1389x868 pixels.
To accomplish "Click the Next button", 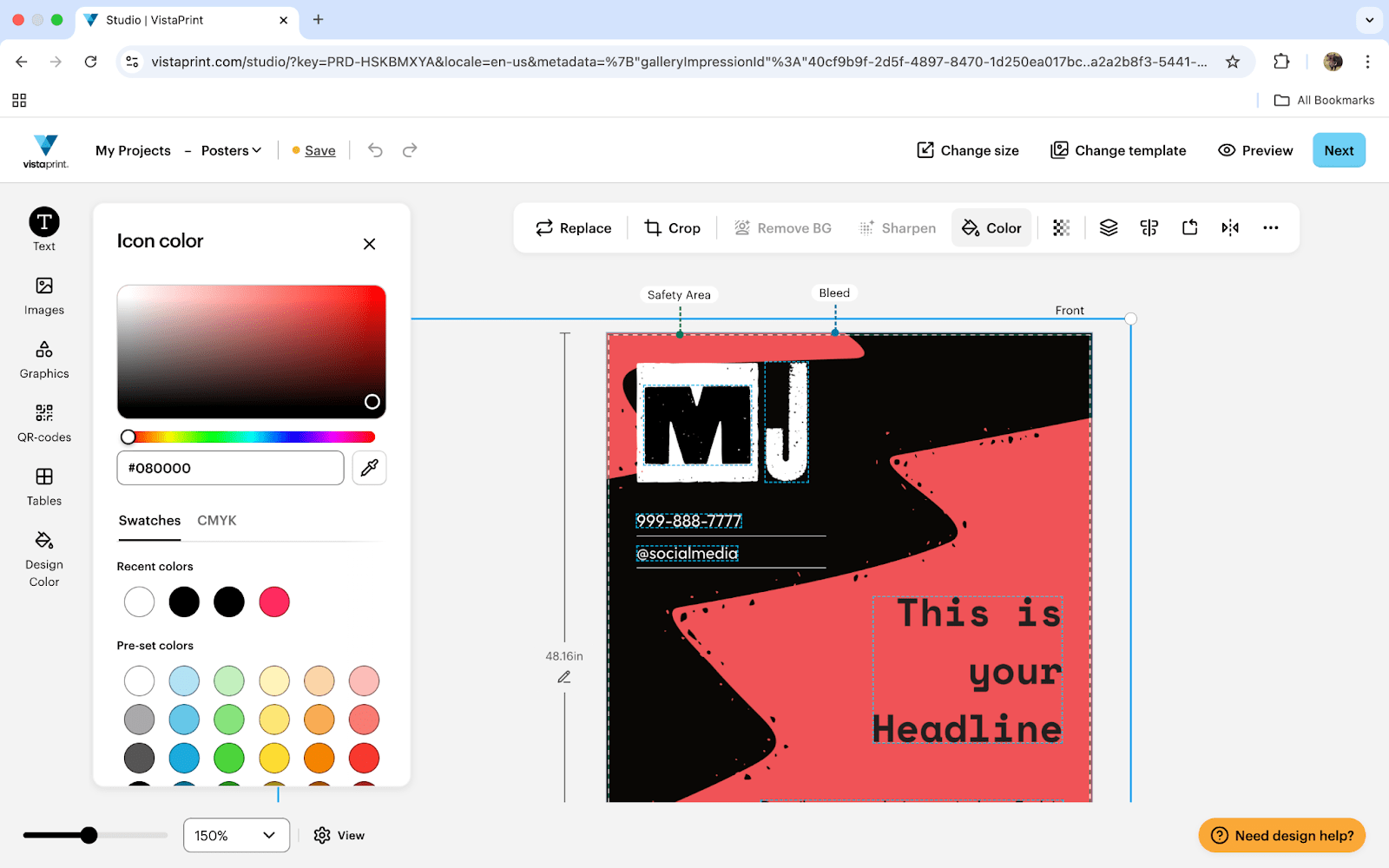I will pos(1339,150).
